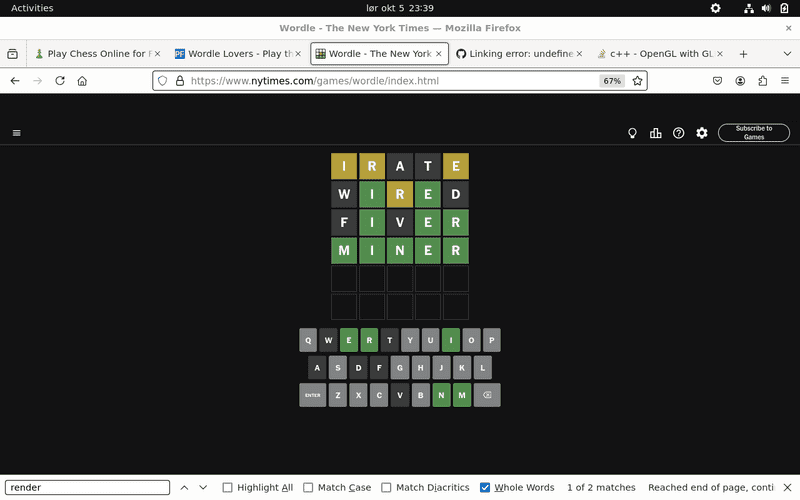This screenshot has height=500, width=800.
Task: Switch to Wordle Lovers tab
Action: tap(237, 54)
